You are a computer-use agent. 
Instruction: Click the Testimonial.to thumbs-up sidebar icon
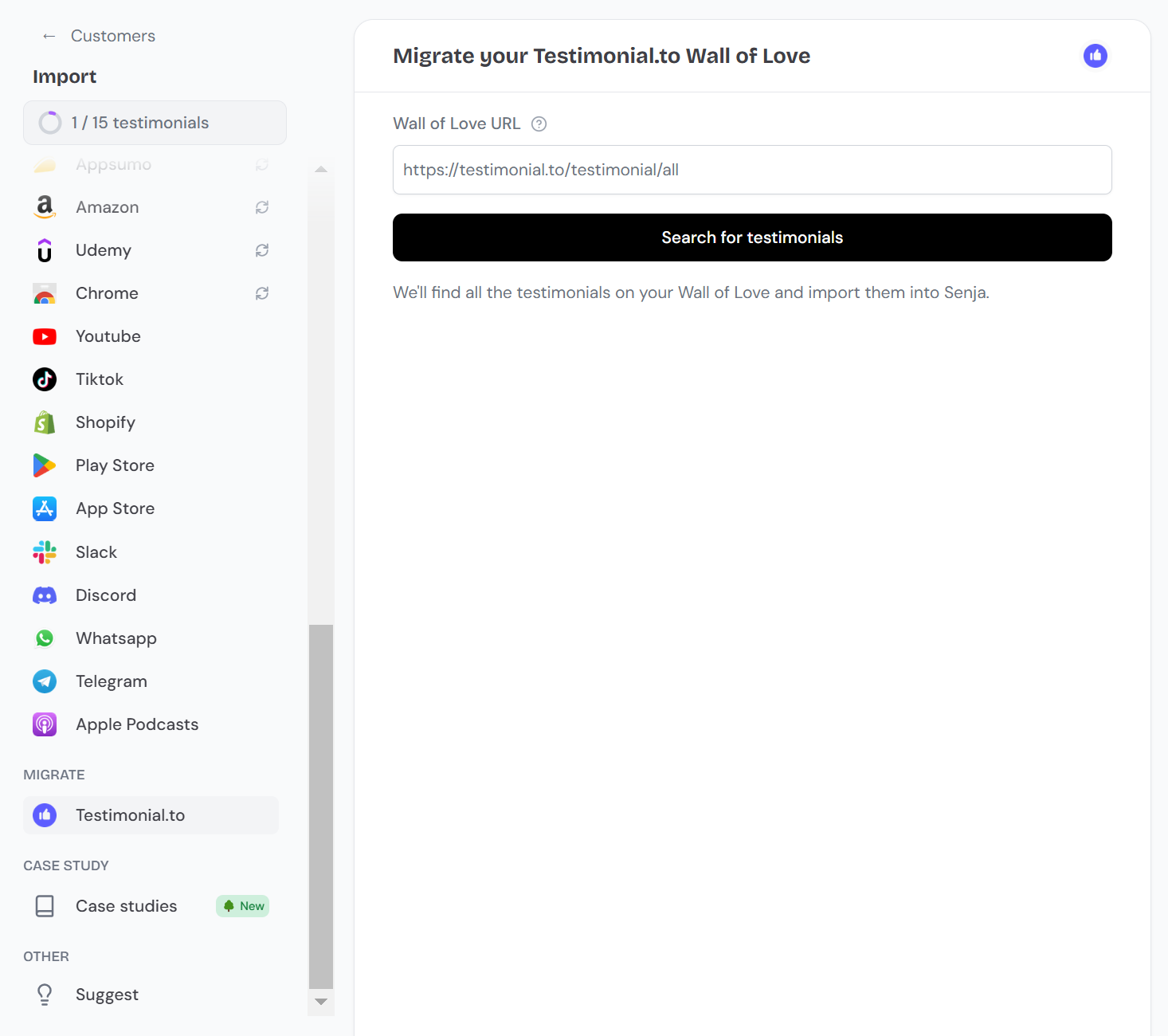(45, 815)
